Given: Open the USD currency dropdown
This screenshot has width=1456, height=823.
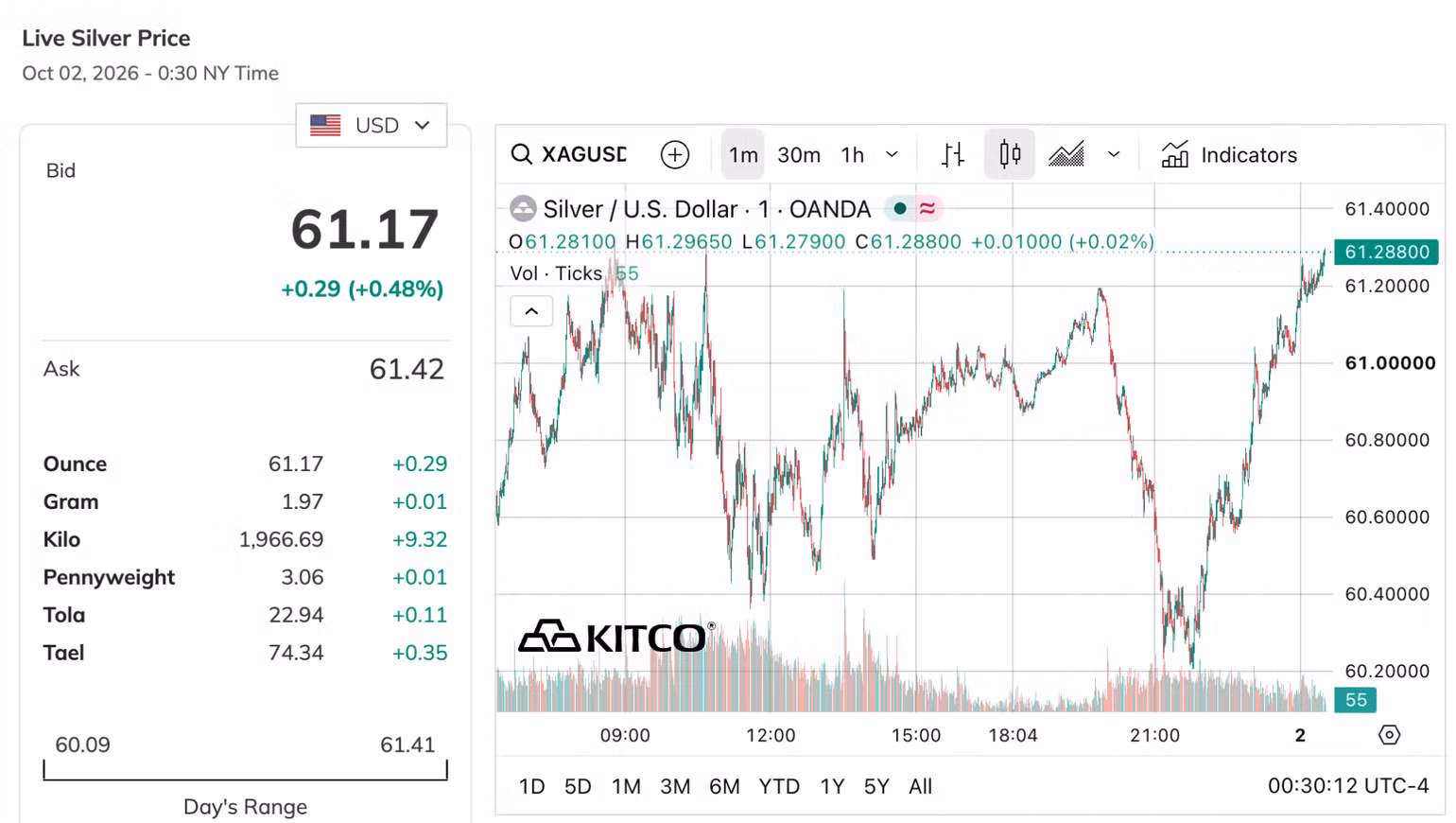Looking at the screenshot, I should point(371,125).
